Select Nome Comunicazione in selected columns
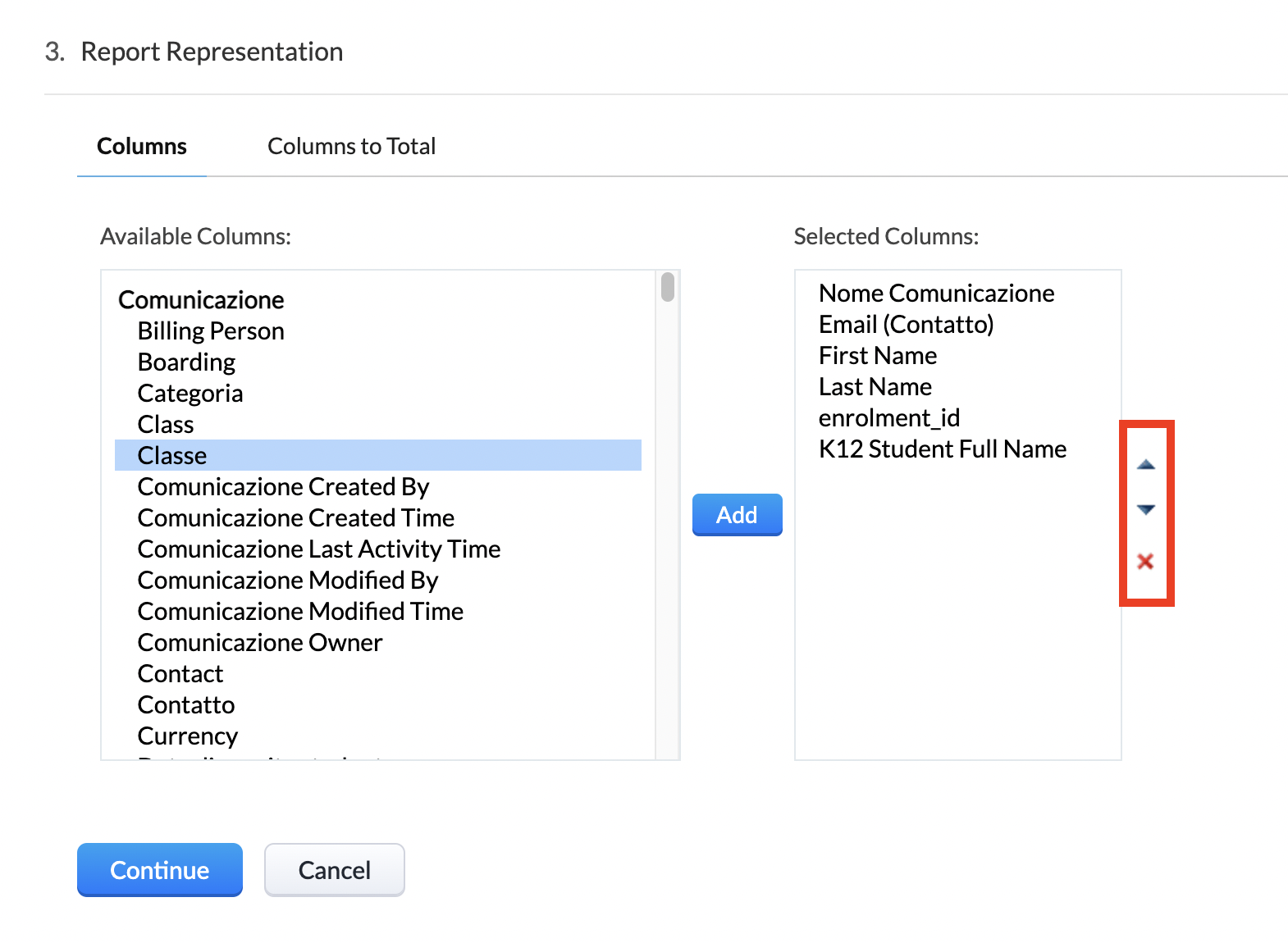 coord(936,294)
